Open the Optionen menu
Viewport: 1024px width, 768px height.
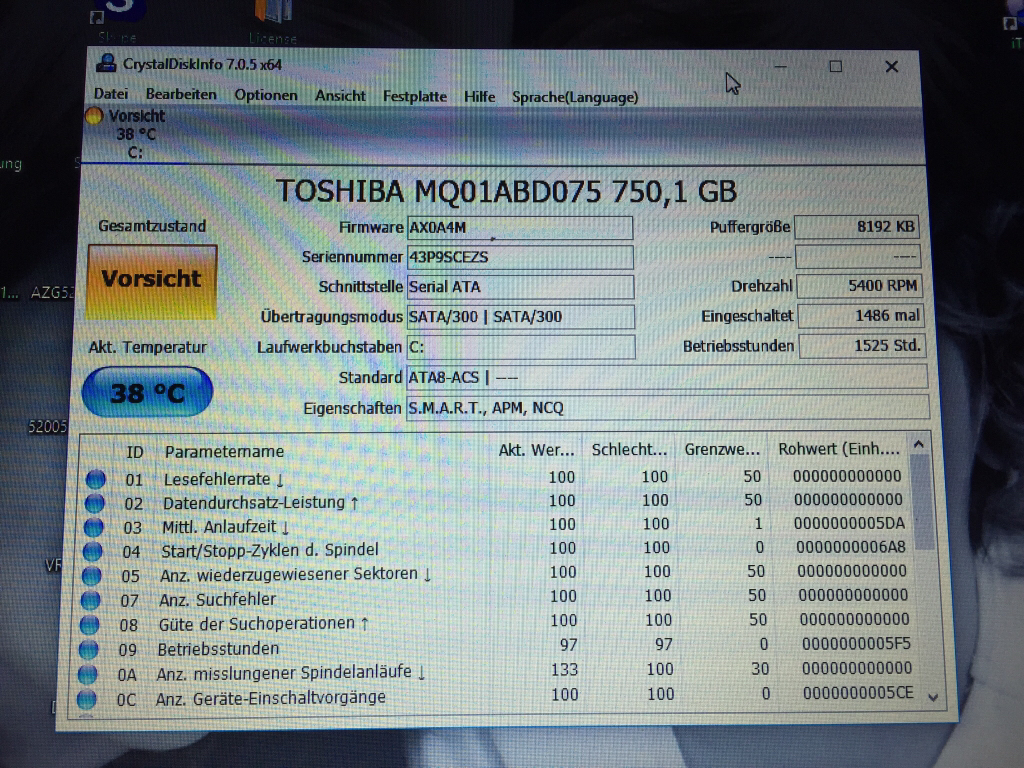pos(266,95)
